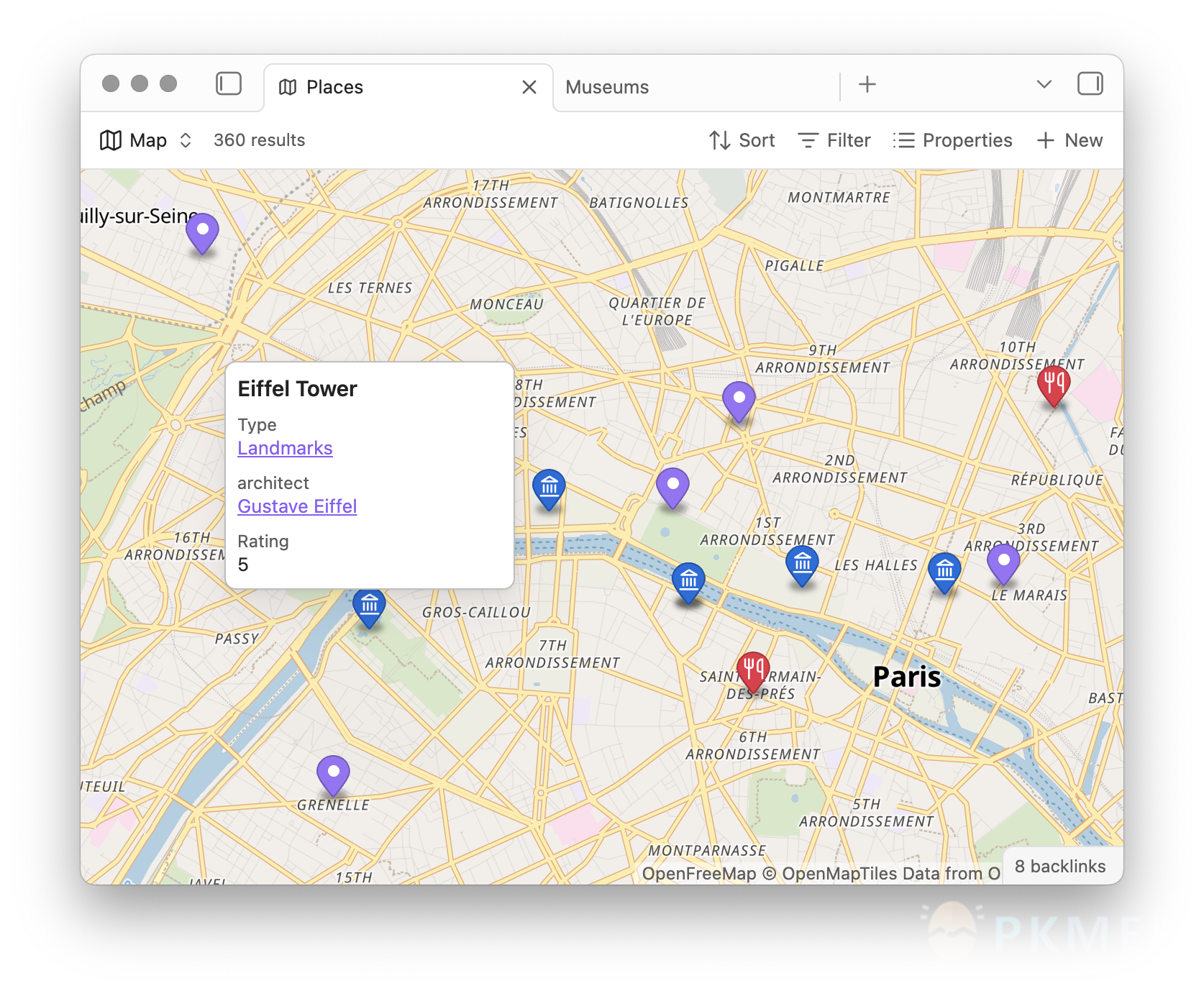Create a New place entry
The width and height of the screenshot is (1204, 991).
coord(1070,140)
